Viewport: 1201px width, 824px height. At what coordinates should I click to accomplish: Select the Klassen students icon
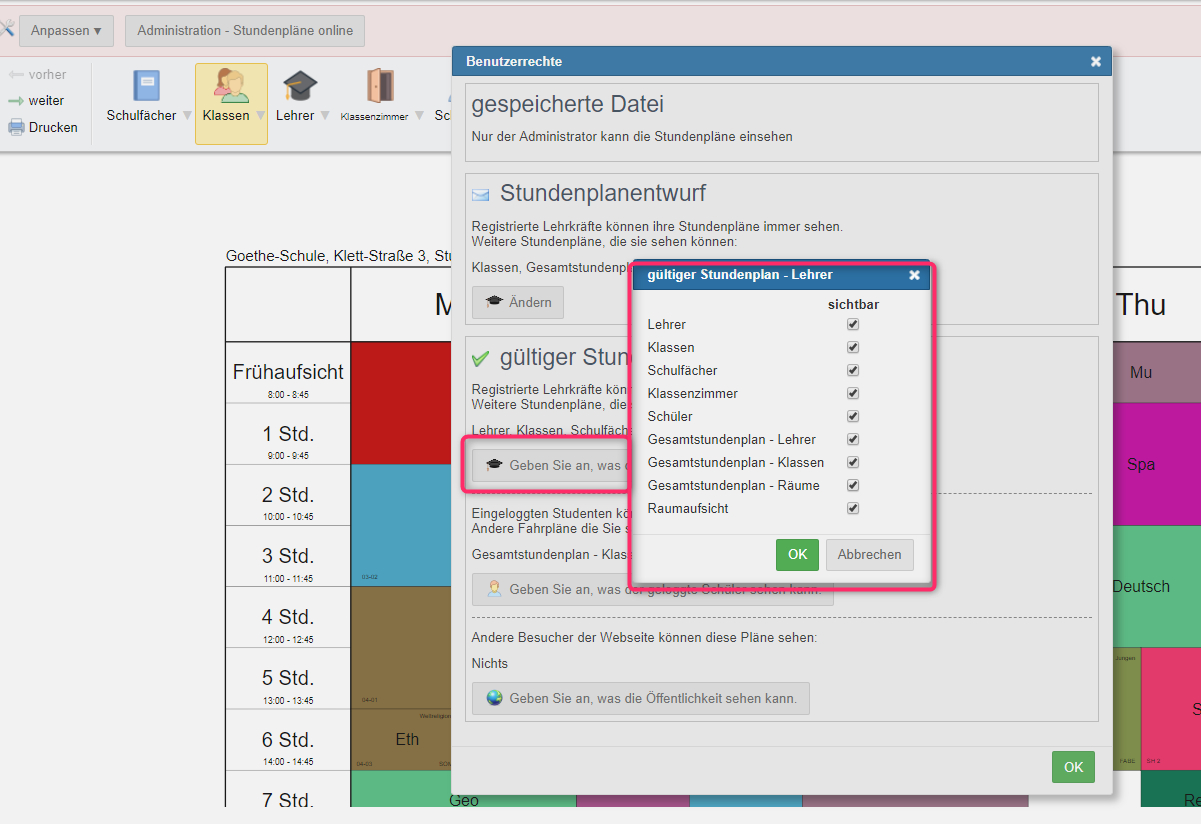(231, 86)
